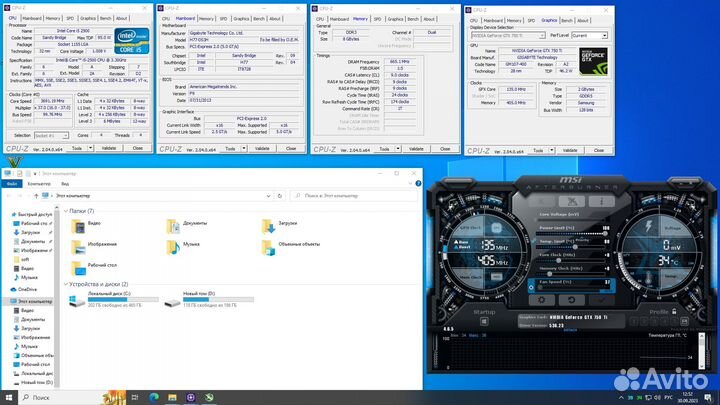Expand the Explorer ribbon chevron
Screen dimensions: 720x405
pos(410,184)
